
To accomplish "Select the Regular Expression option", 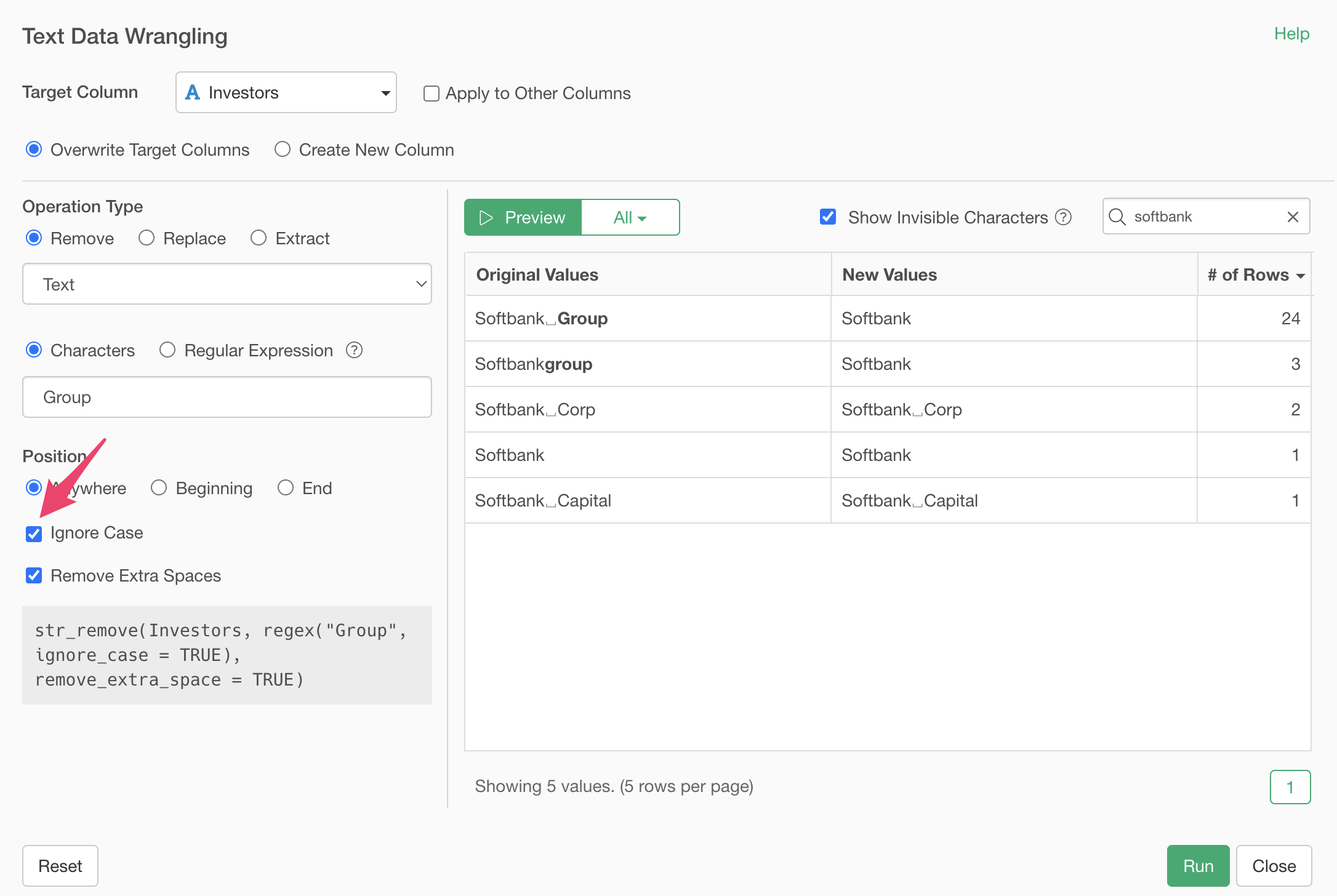I will [x=167, y=350].
